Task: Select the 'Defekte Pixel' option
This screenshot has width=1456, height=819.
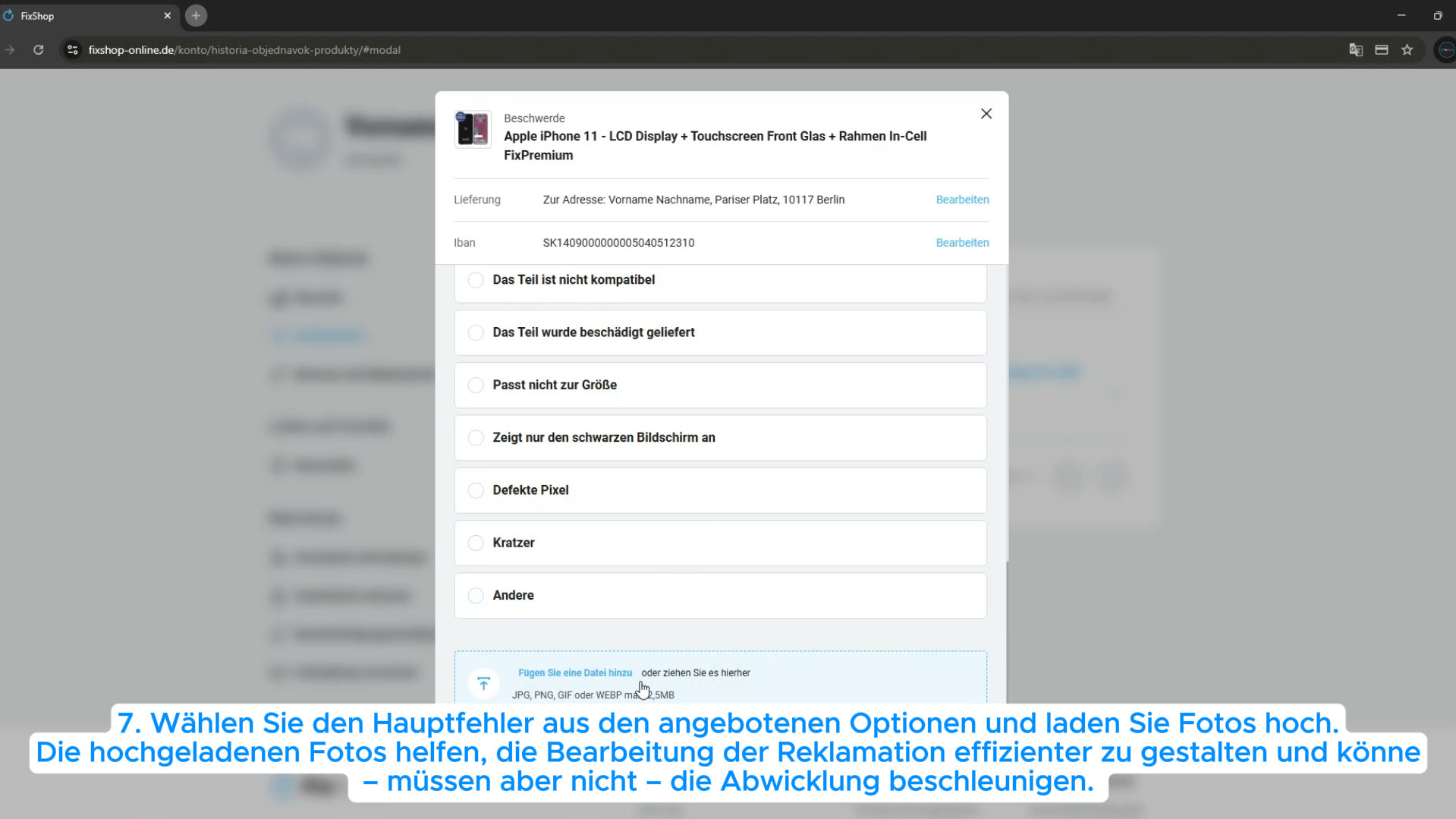Action: tap(476, 490)
